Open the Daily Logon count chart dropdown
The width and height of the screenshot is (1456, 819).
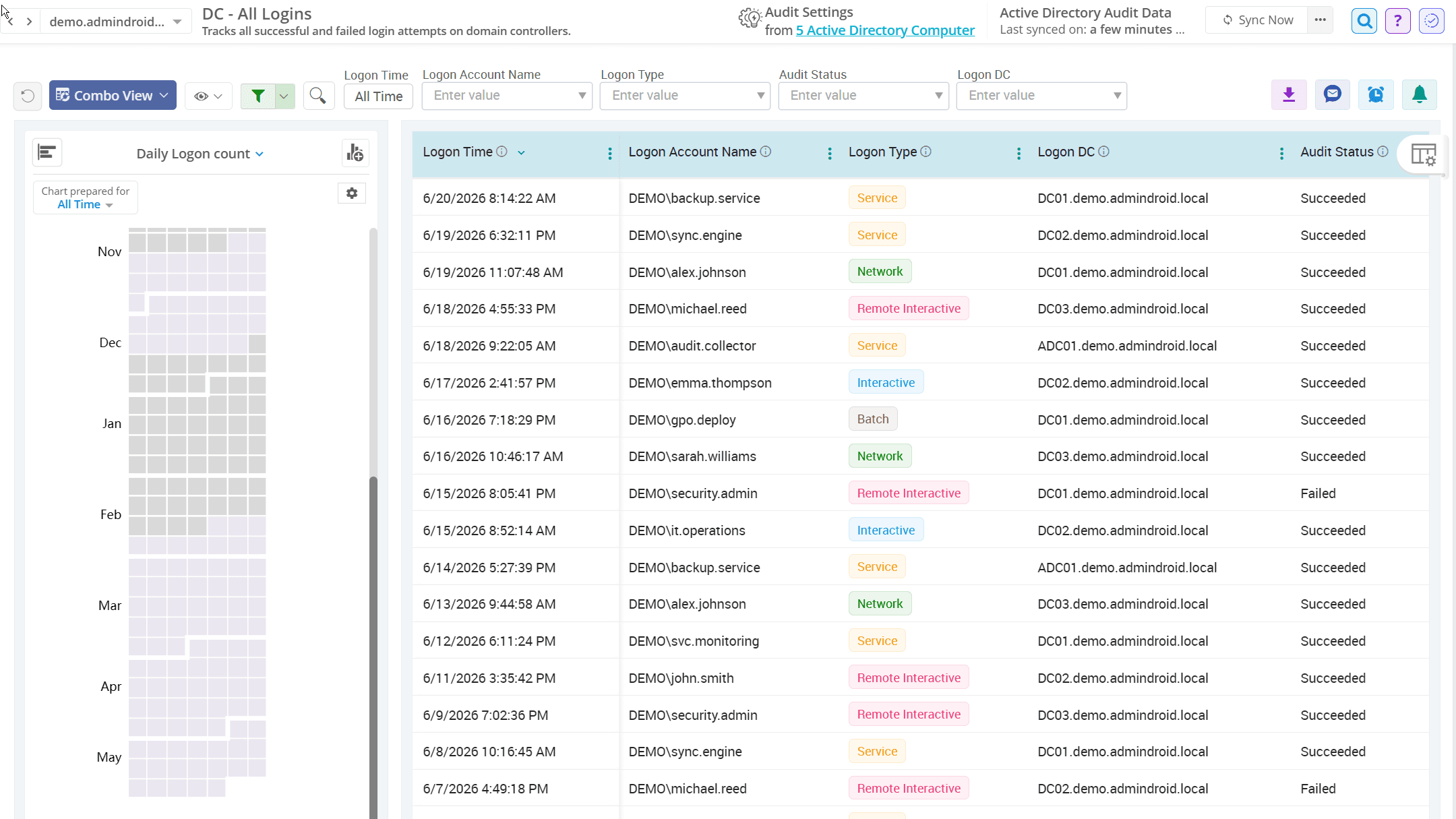[200, 154]
